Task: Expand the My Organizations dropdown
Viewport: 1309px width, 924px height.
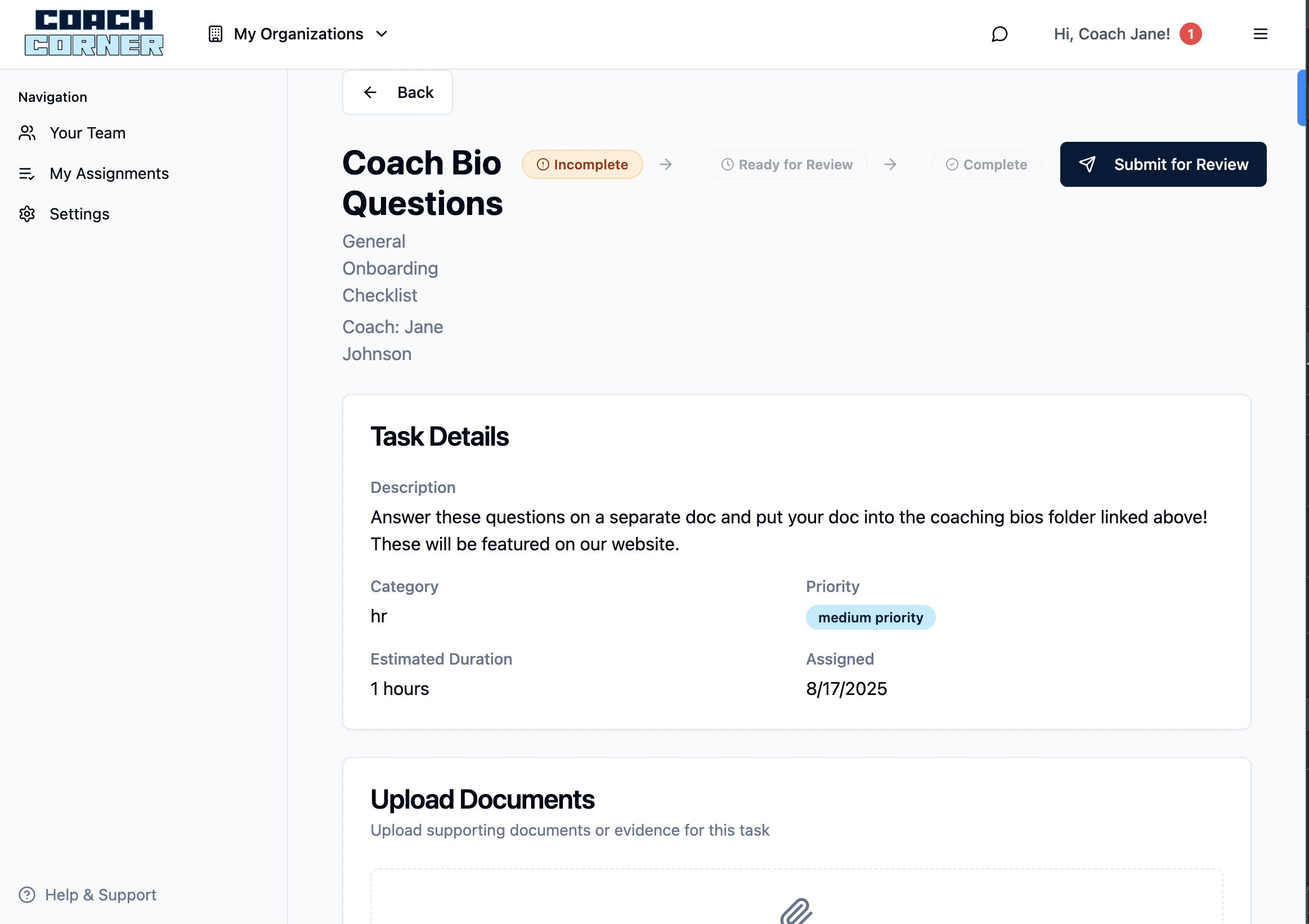Action: coord(298,34)
